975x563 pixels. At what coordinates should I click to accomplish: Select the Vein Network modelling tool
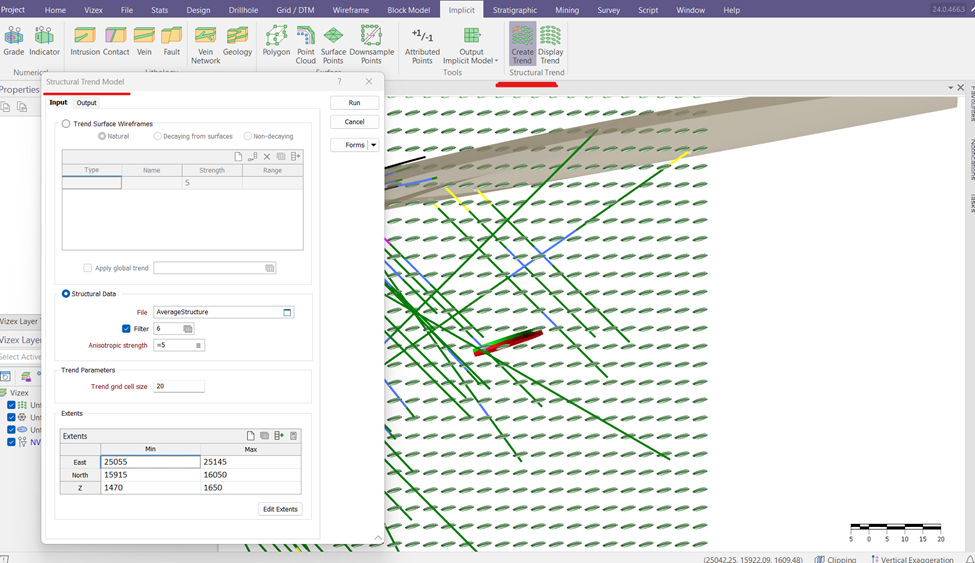(x=206, y=44)
